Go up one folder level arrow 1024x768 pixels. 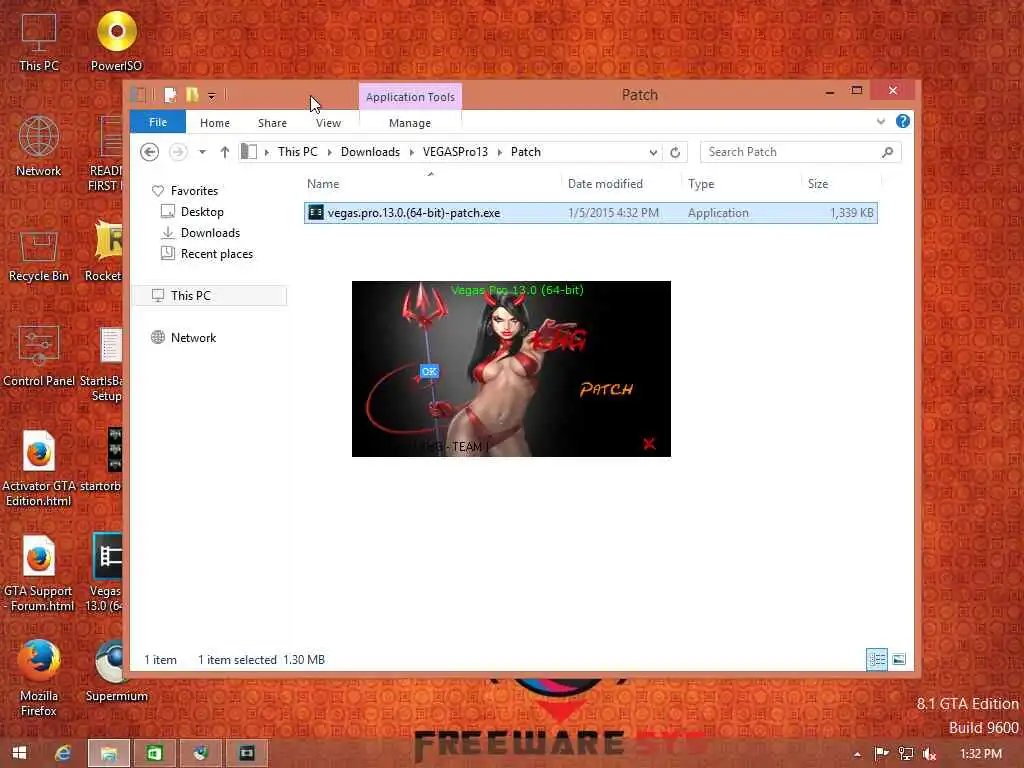(225, 152)
